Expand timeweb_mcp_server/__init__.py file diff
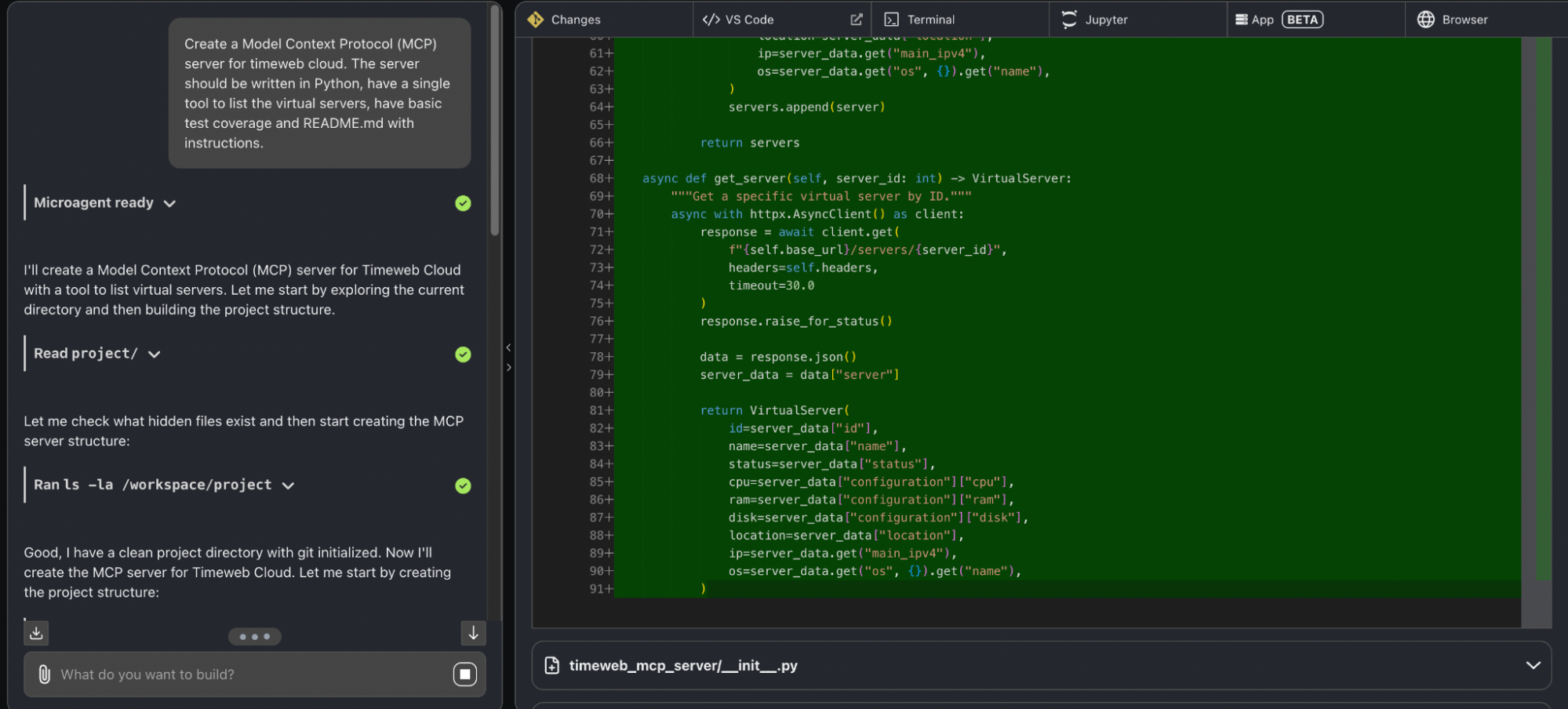This screenshot has width=1568, height=709. tap(1533, 665)
